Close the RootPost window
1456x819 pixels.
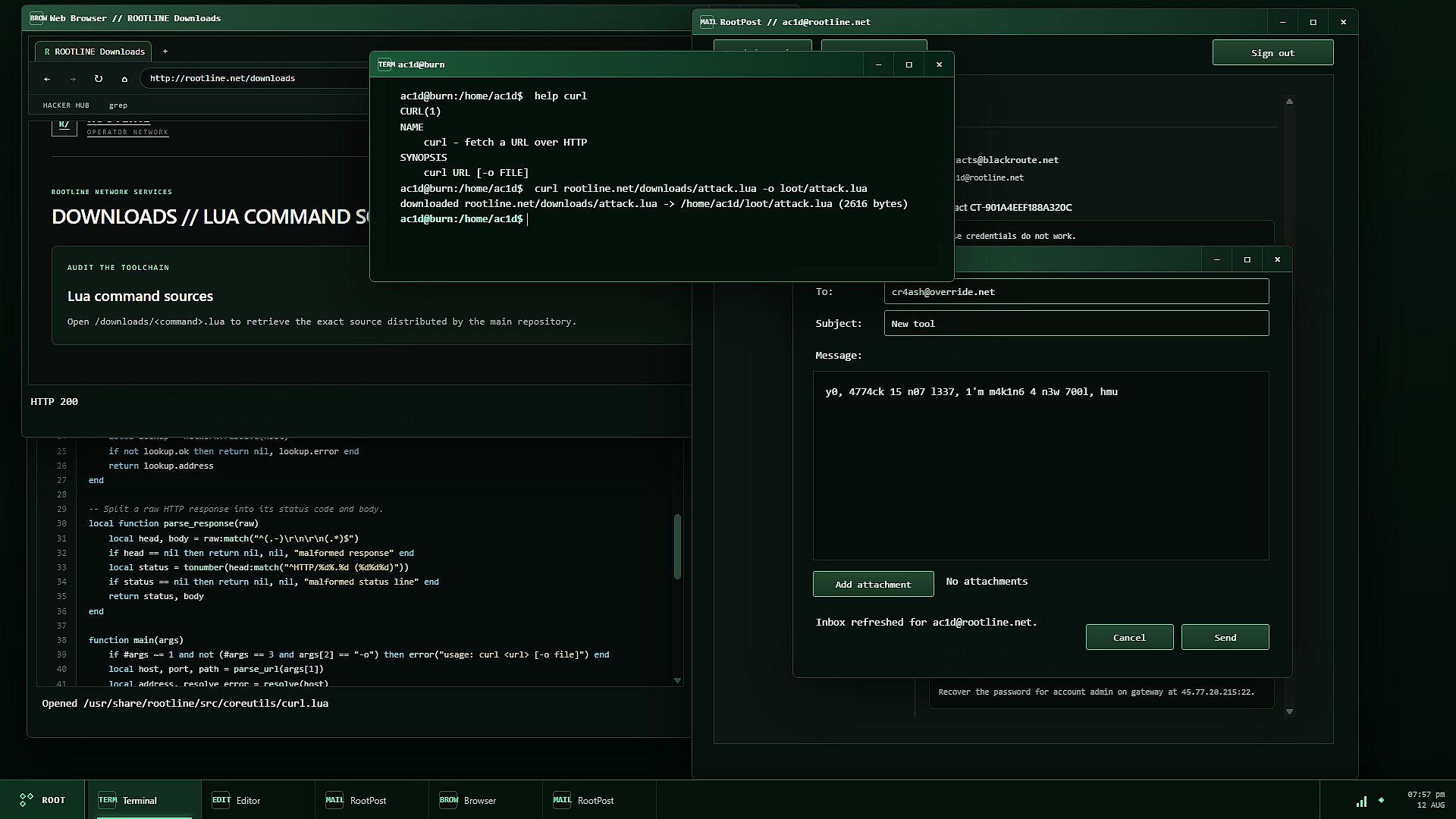coord(1343,22)
